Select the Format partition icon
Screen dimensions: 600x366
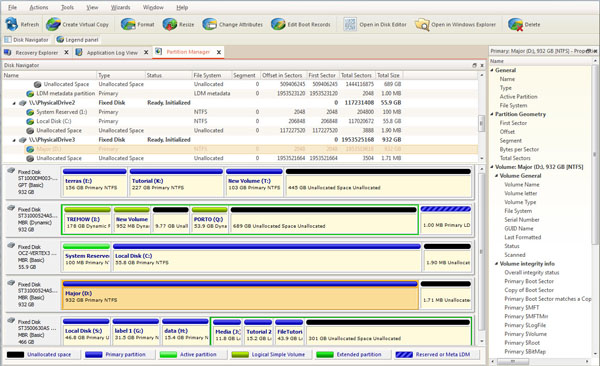(128, 24)
